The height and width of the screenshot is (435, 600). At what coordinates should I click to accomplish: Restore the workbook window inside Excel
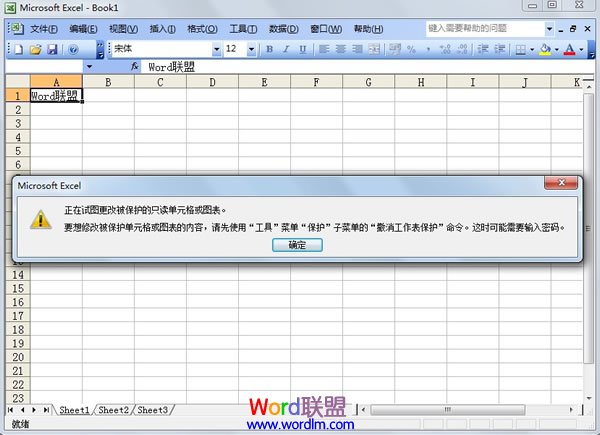pos(573,29)
